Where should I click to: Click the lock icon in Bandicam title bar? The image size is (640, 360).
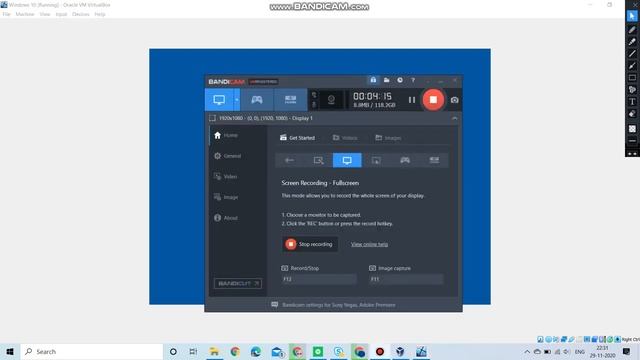(373, 80)
